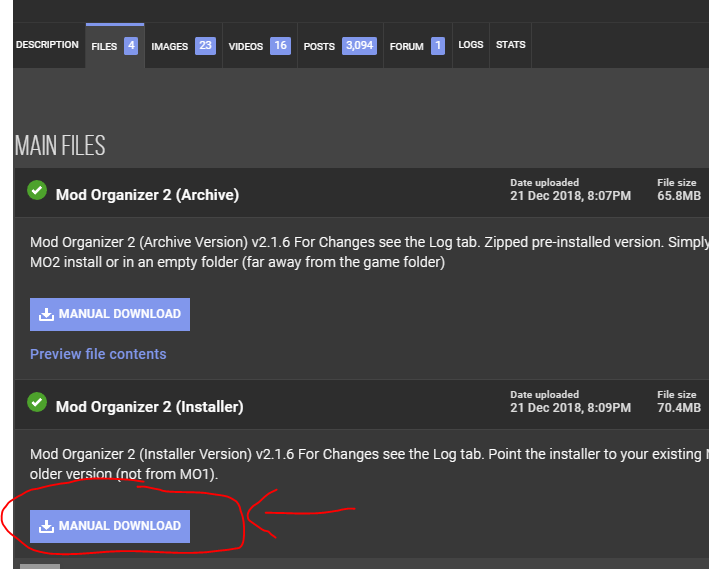Click the Mod Organizer 2 (Archive) title
Image resolution: width=709 pixels, height=569 pixels.
(x=147, y=195)
